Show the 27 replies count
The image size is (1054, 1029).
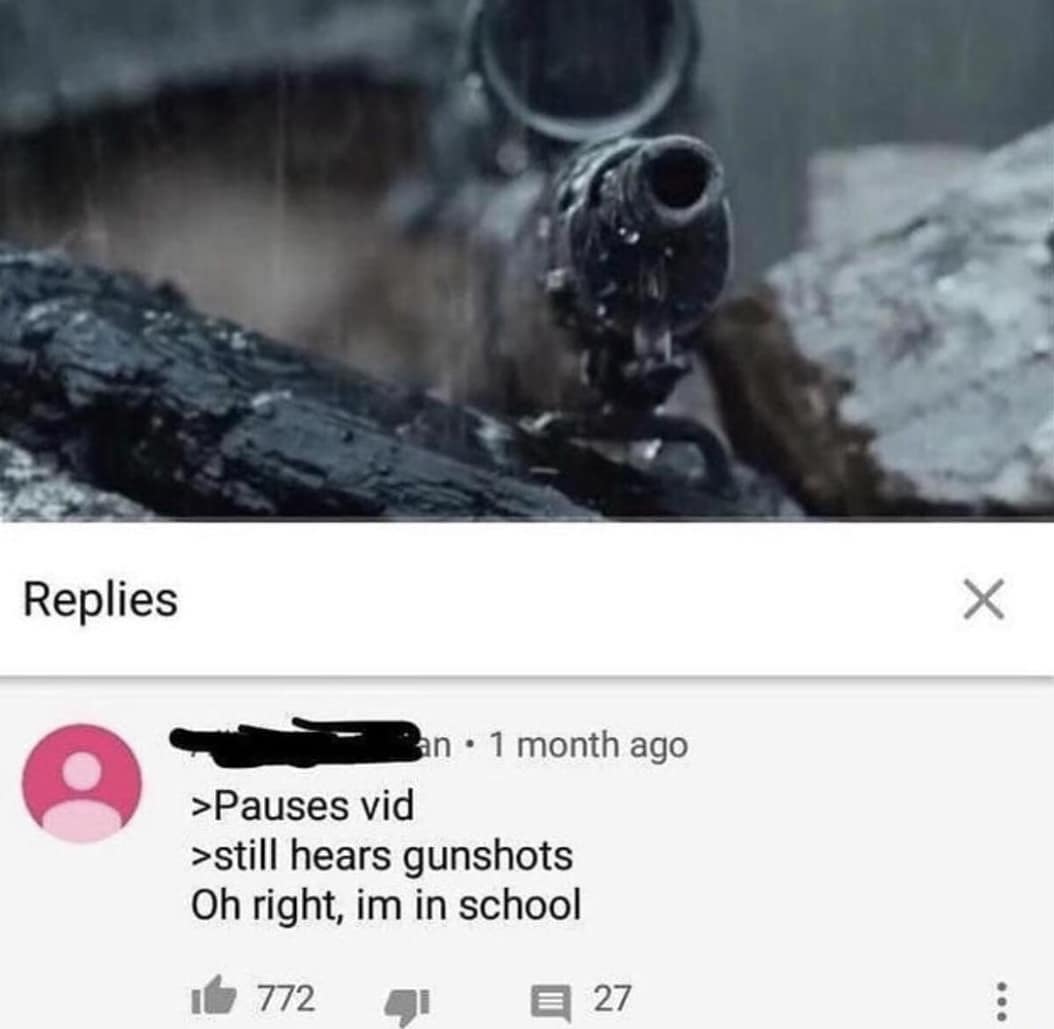coord(612,998)
